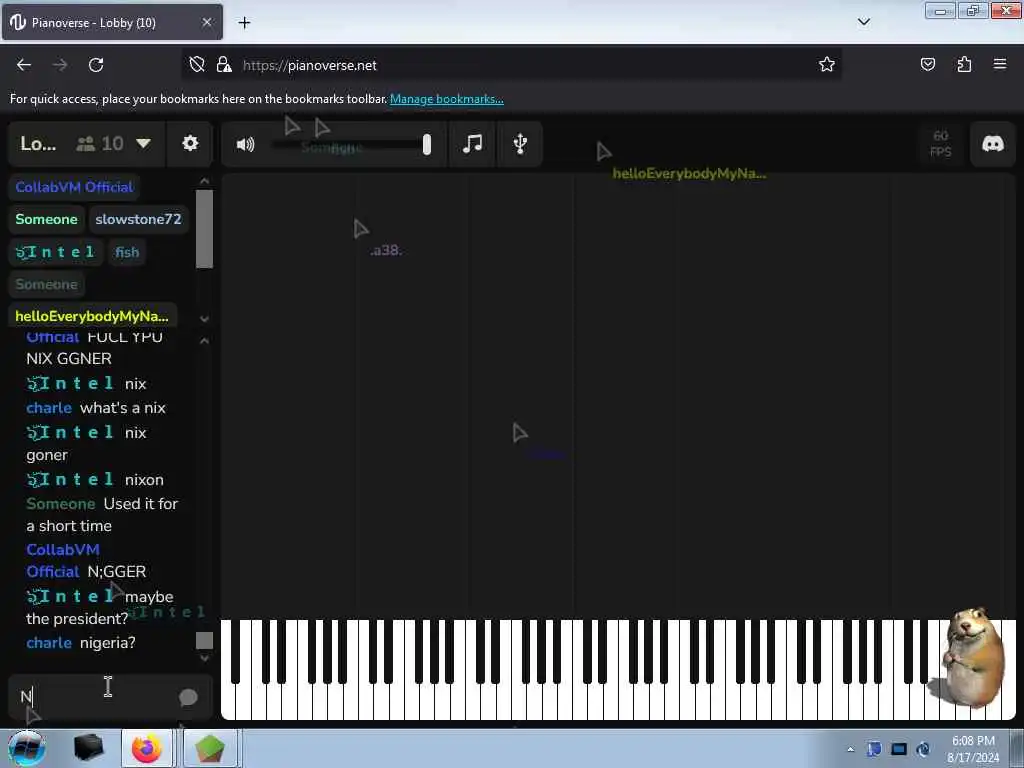Image resolution: width=1024 pixels, height=768 pixels.
Task: Select the greyed-out Someone user chip
Action: pos(46,284)
